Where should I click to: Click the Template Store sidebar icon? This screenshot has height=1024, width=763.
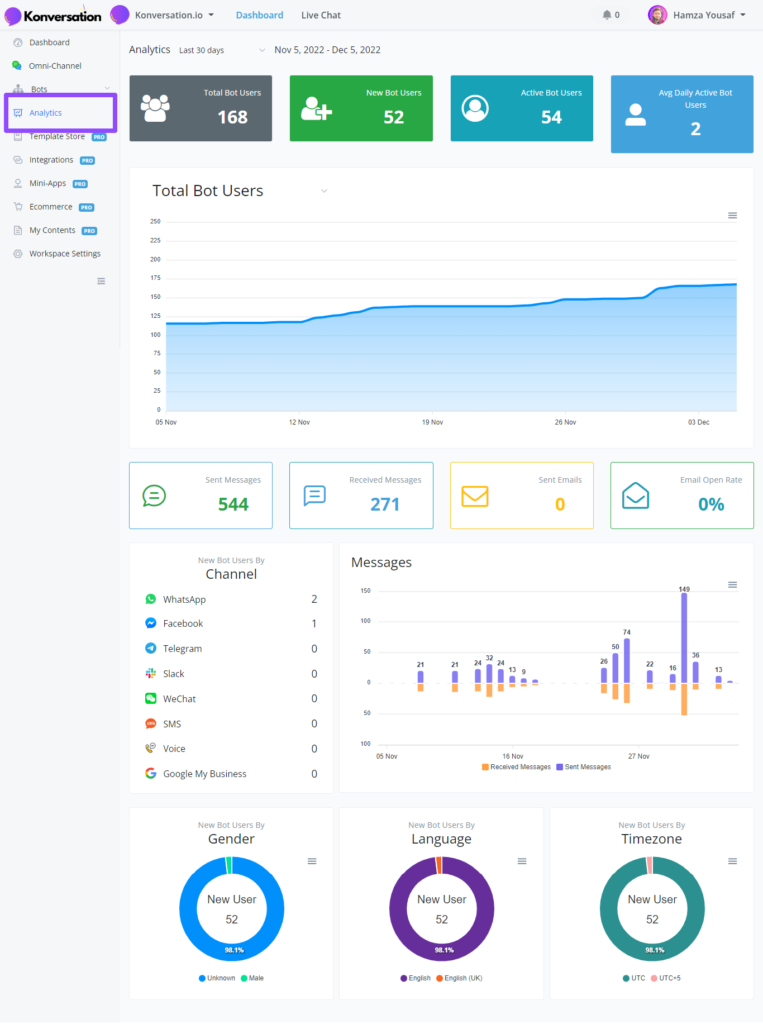18,136
